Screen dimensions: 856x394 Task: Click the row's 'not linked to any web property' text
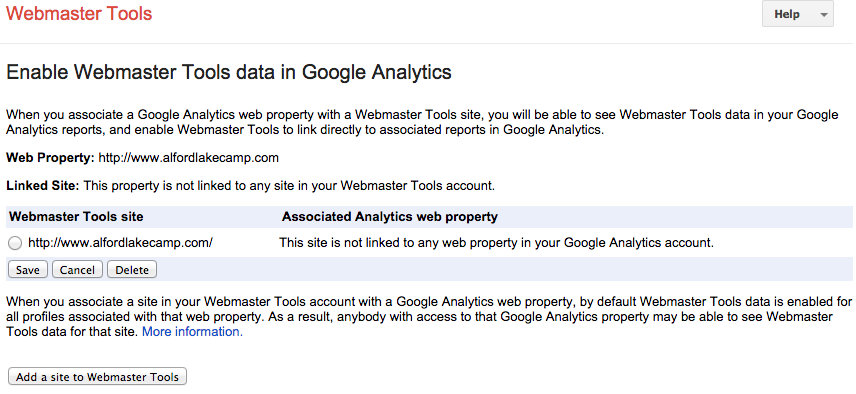496,243
